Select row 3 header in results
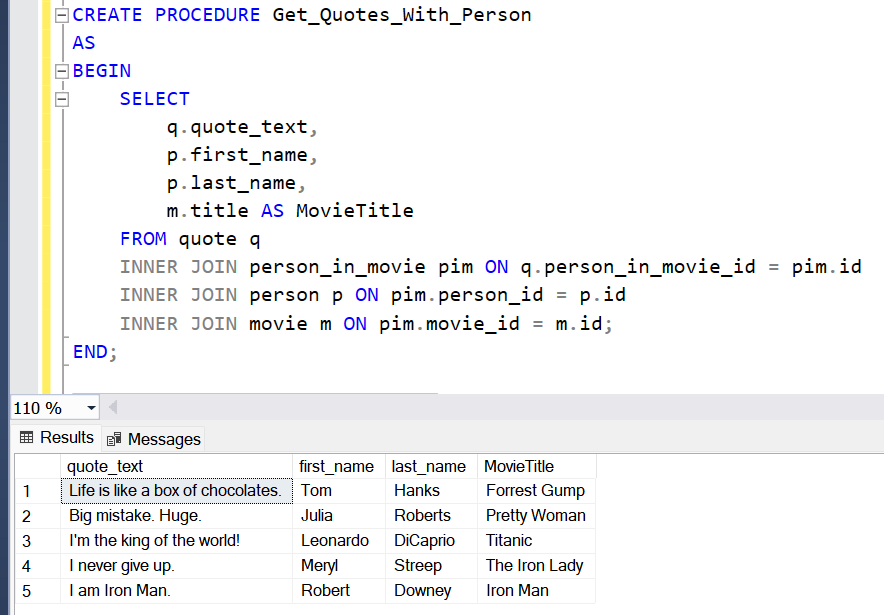The image size is (884, 615). pyautogui.click(x=38, y=541)
